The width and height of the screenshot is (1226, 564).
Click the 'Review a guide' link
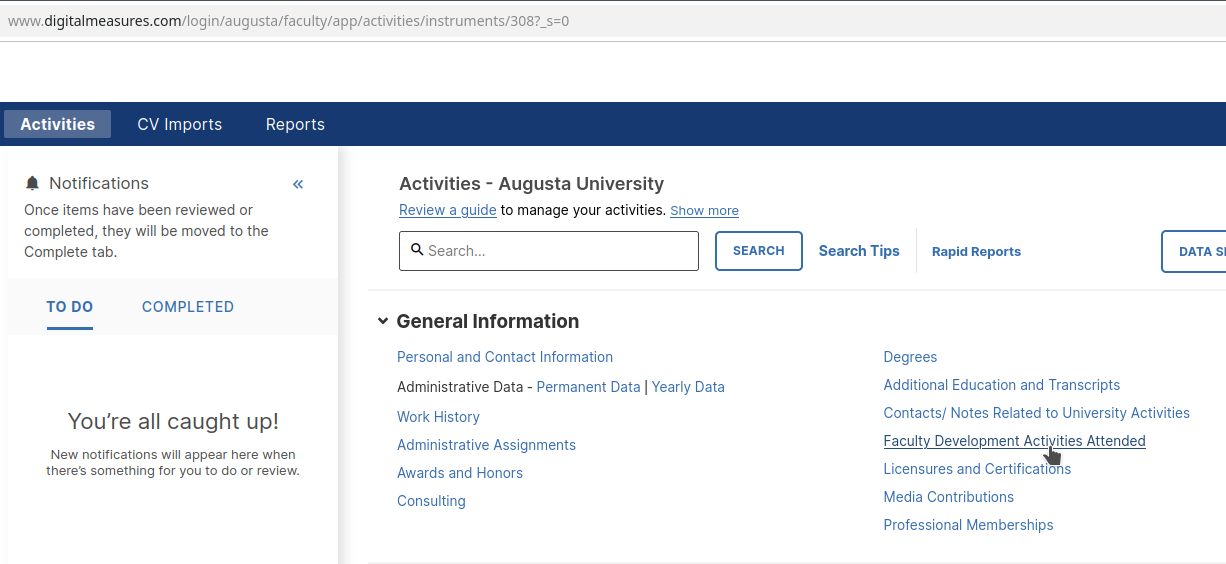coord(447,210)
